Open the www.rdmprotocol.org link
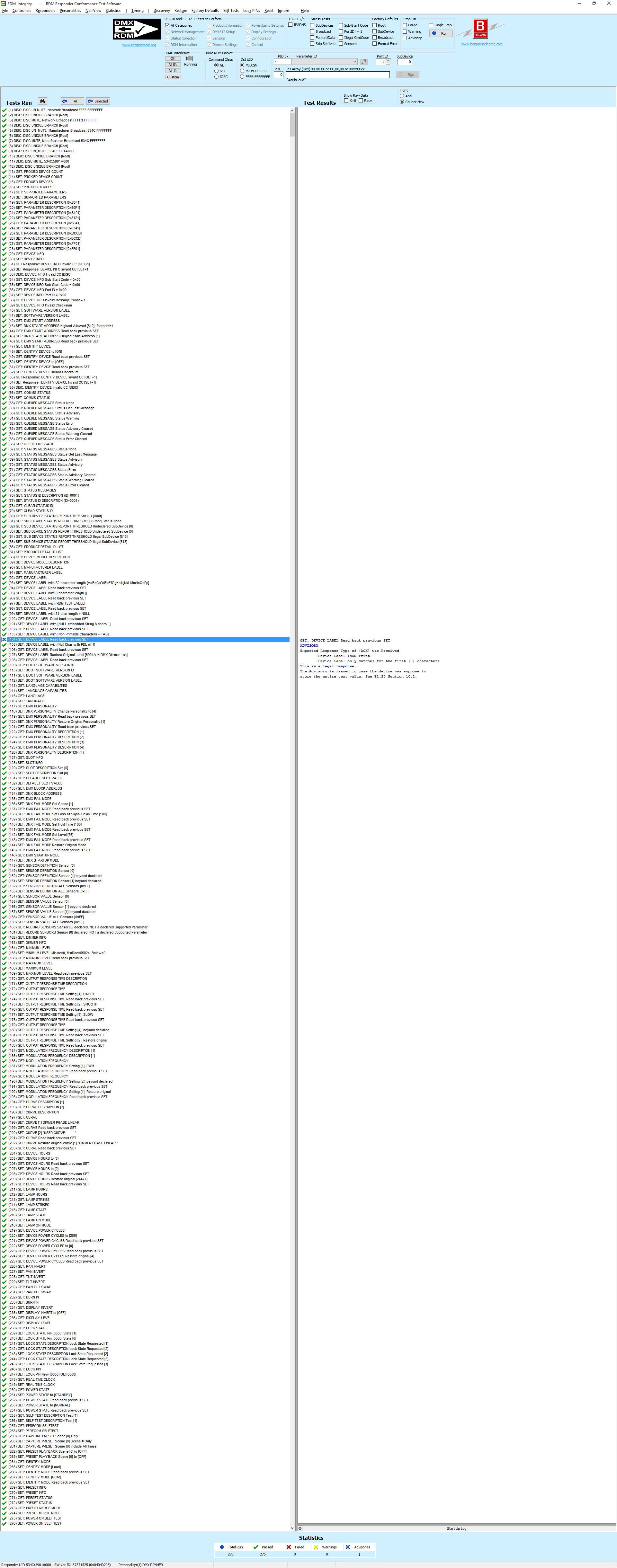Viewport: 617px width, 1568px height. pyautogui.click(x=139, y=44)
